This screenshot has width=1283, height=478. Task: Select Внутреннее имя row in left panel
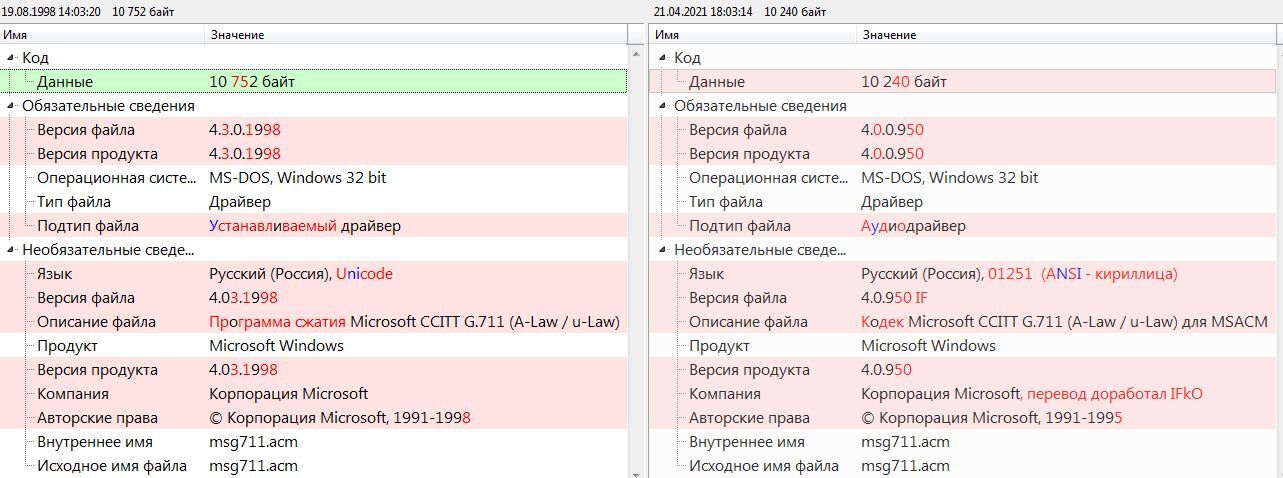(314, 442)
